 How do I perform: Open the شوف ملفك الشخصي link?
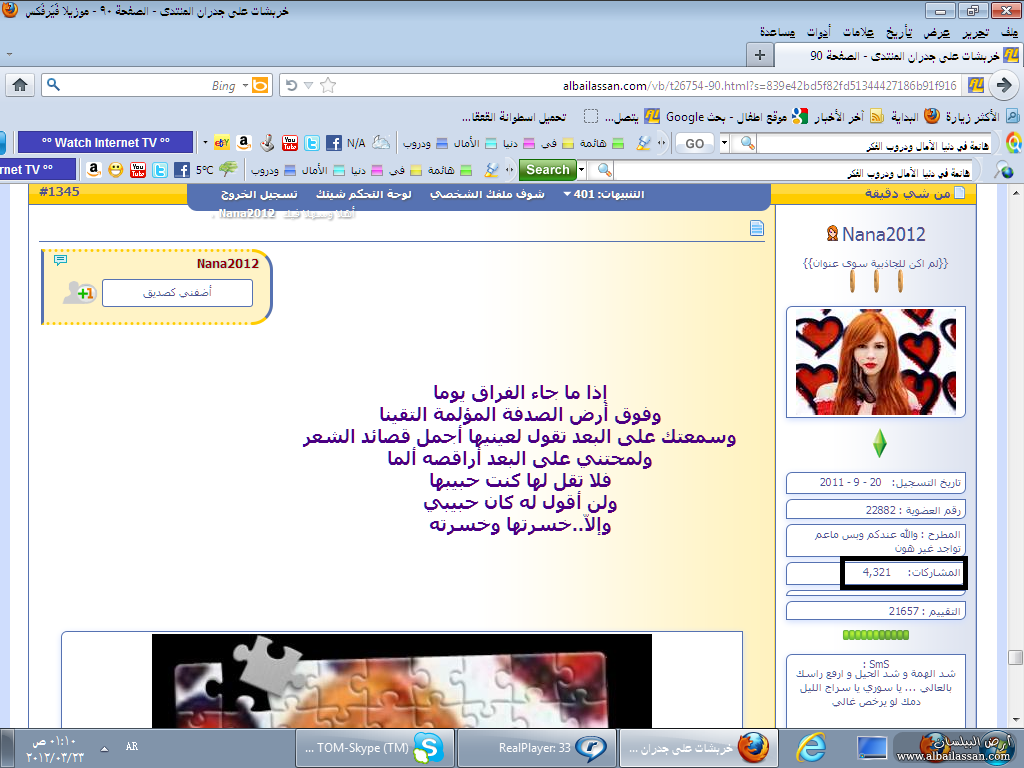point(487,194)
